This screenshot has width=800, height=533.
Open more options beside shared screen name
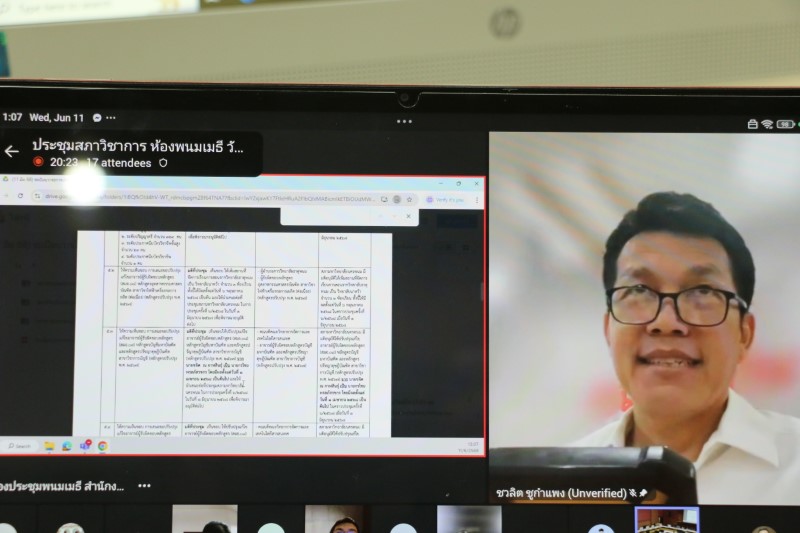144,486
